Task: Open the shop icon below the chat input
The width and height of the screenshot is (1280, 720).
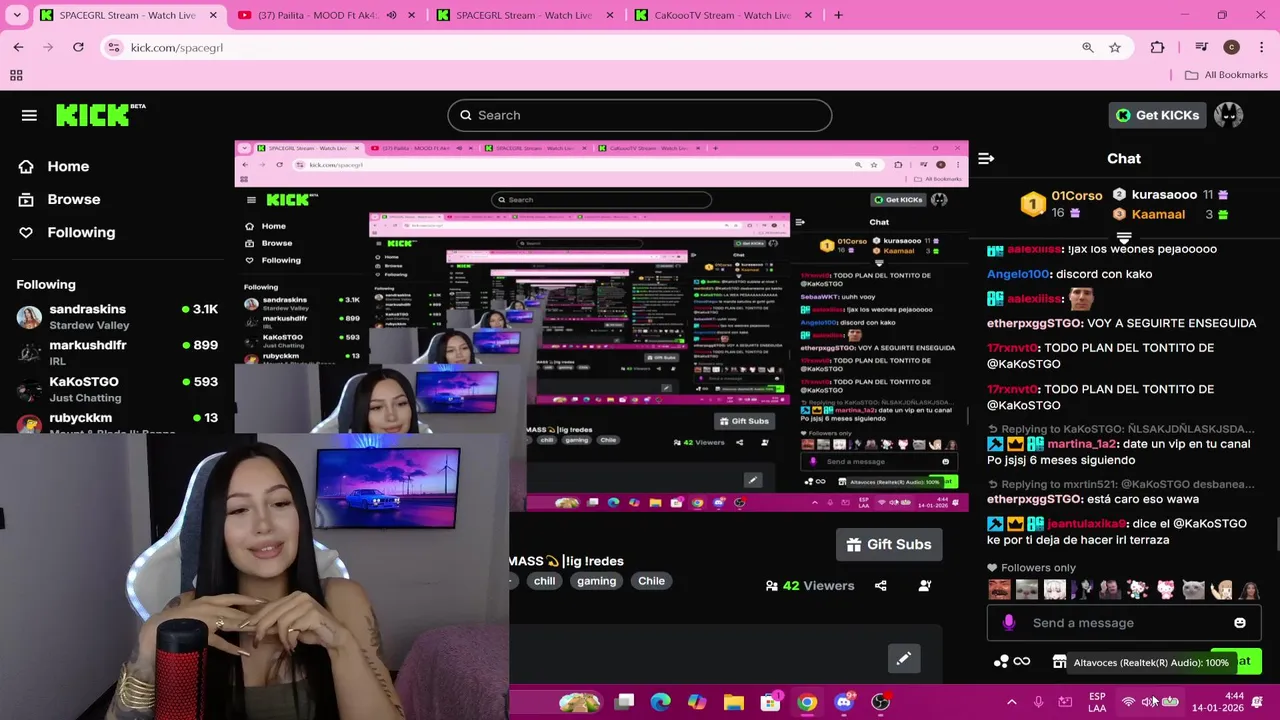Action: pos(1060,661)
